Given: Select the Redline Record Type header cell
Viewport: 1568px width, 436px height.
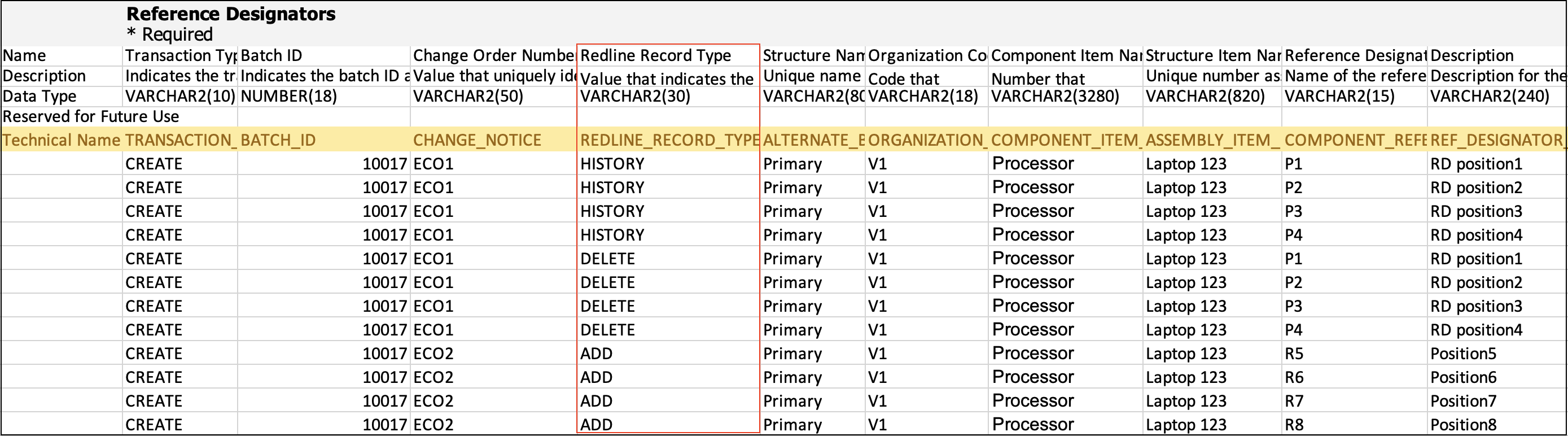Looking at the screenshot, I should pyautogui.click(x=668, y=55).
